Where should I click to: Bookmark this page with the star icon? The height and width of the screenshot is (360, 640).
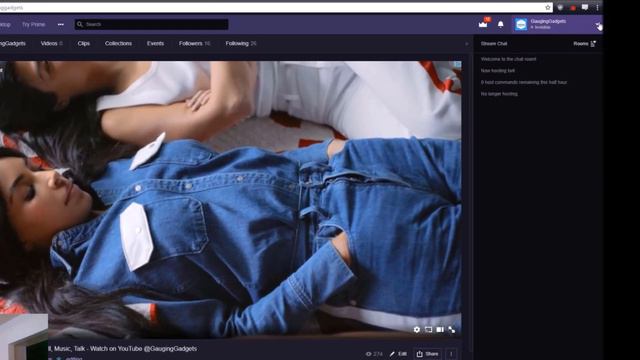(x=548, y=7)
